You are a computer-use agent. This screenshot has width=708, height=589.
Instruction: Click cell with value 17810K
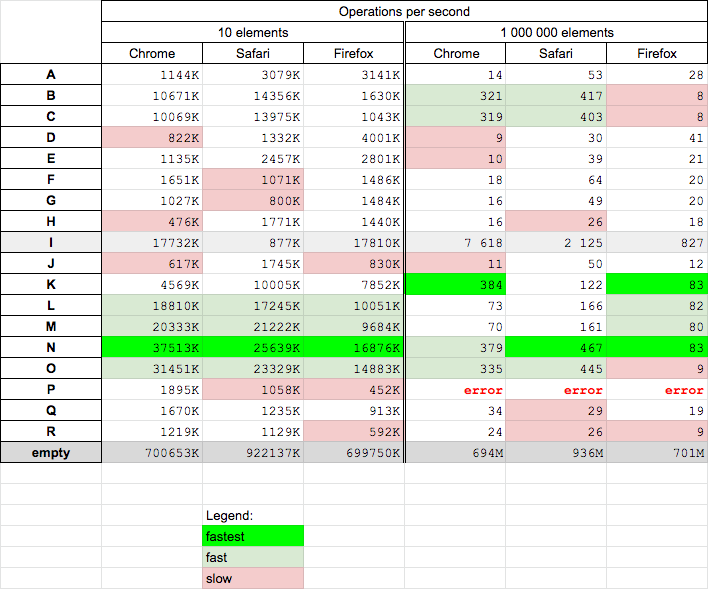point(354,242)
